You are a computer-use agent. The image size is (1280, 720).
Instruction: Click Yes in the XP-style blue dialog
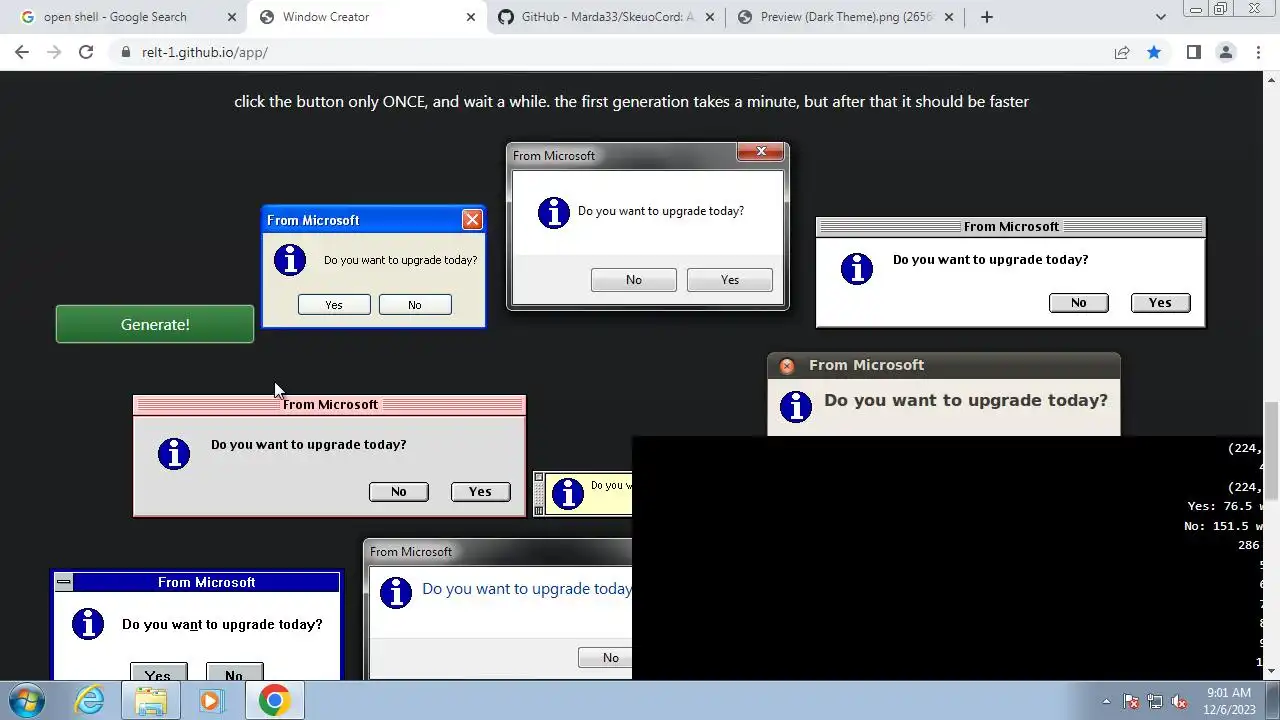pyautogui.click(x=334, y=305)
